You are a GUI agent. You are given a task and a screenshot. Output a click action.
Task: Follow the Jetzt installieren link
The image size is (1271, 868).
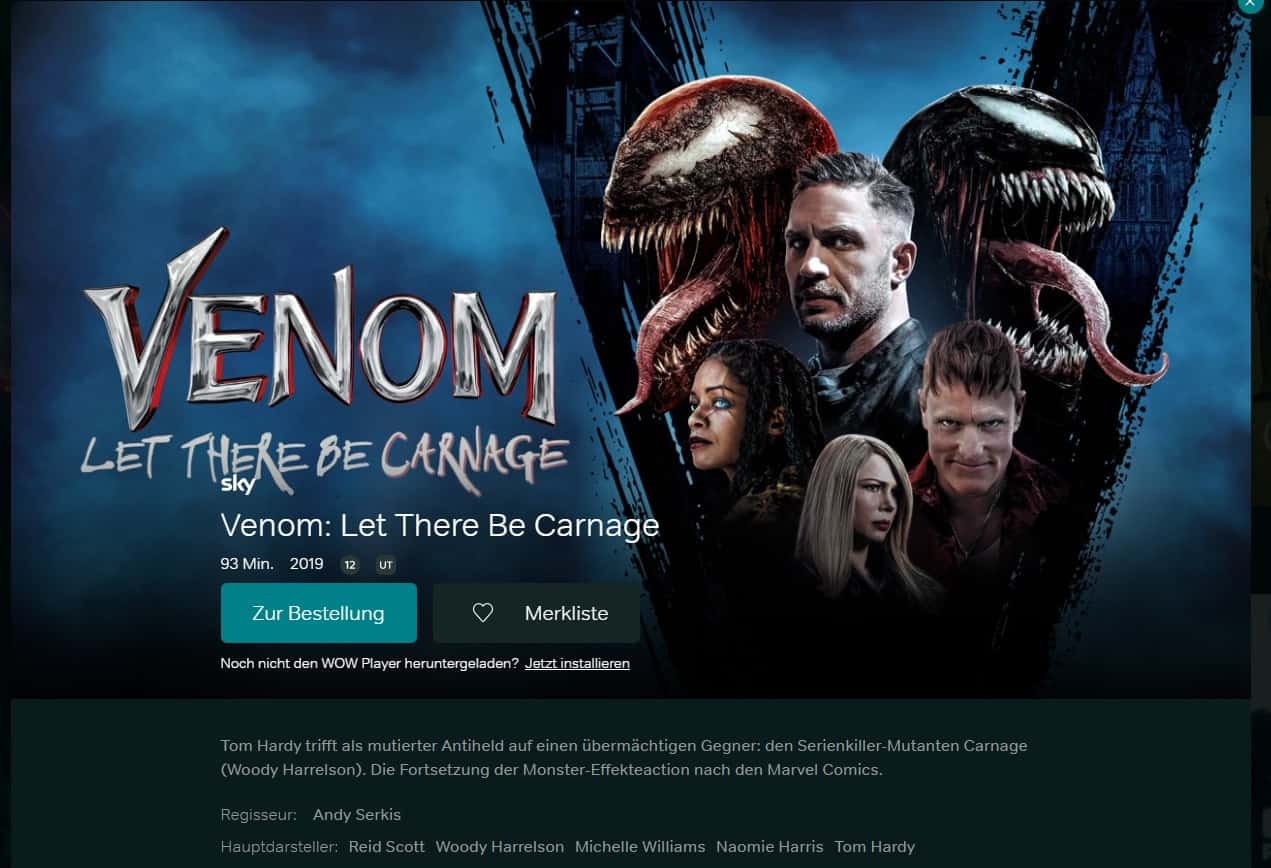[577, 663]
